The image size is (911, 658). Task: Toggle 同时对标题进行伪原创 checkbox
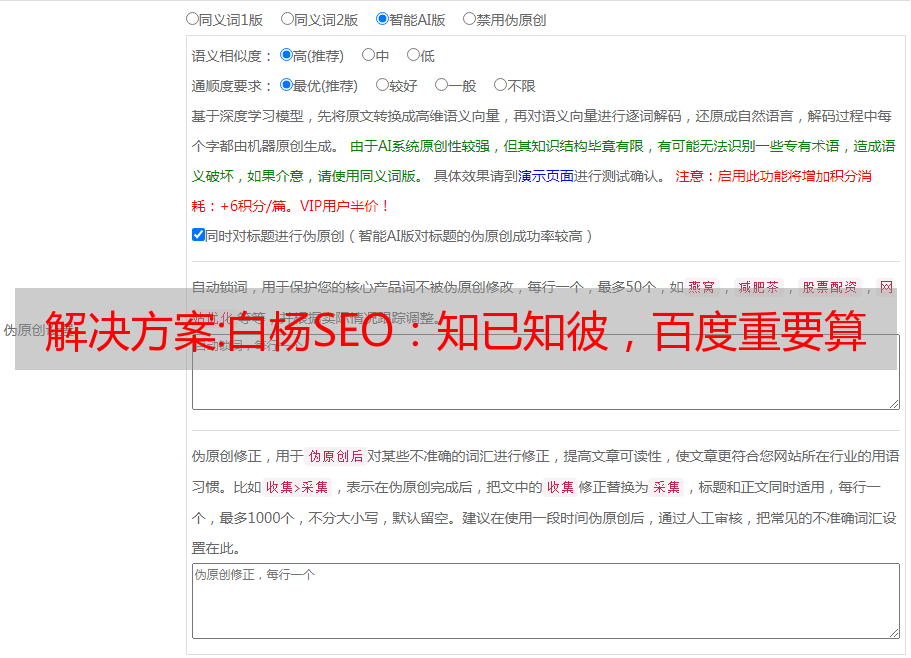click(x=198, y=235)
